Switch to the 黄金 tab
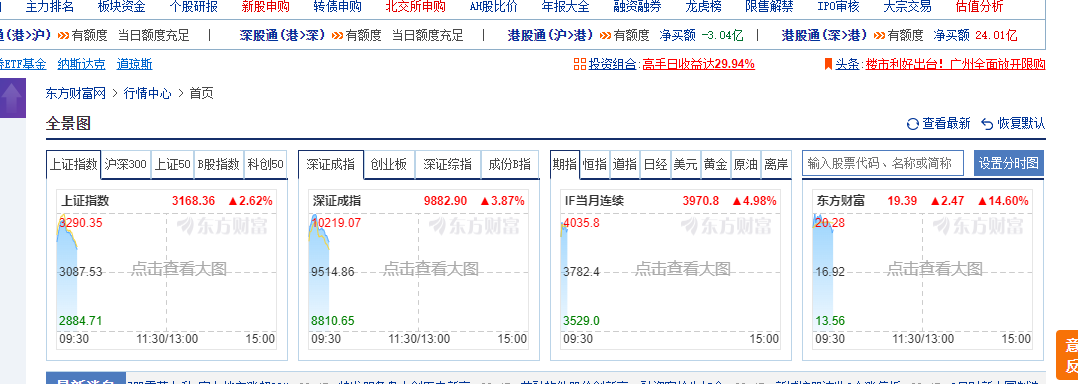The width and height of the screenshot is (1078, 384). [x=716, y=165]
